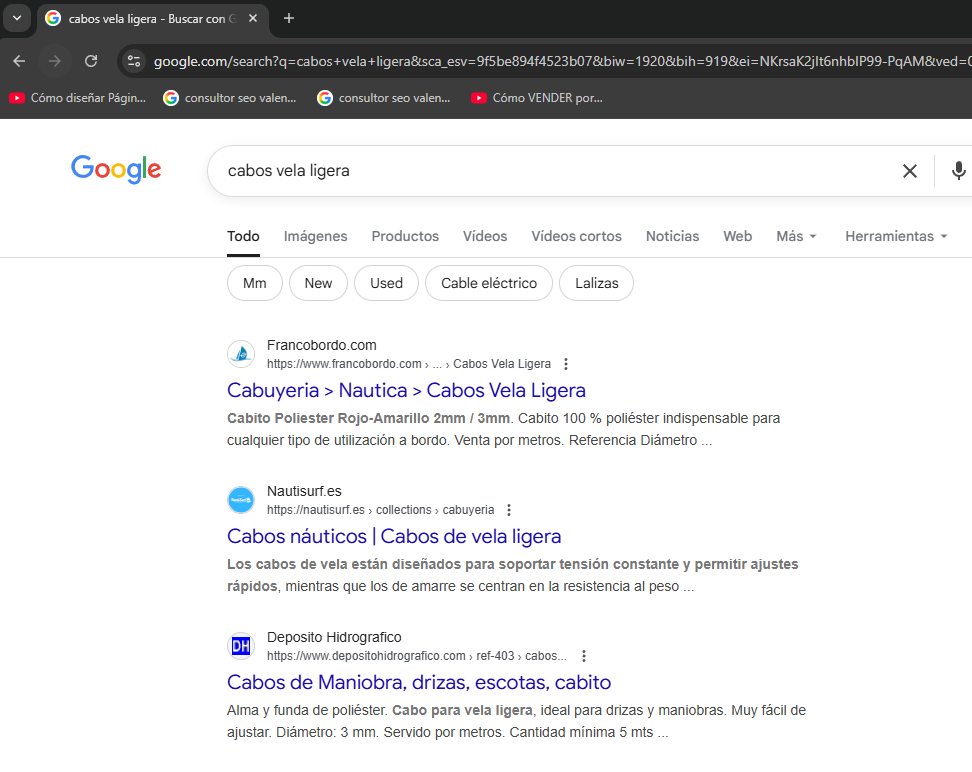
Task: Reload the current Google search page
Action: (x=91, y=61)
